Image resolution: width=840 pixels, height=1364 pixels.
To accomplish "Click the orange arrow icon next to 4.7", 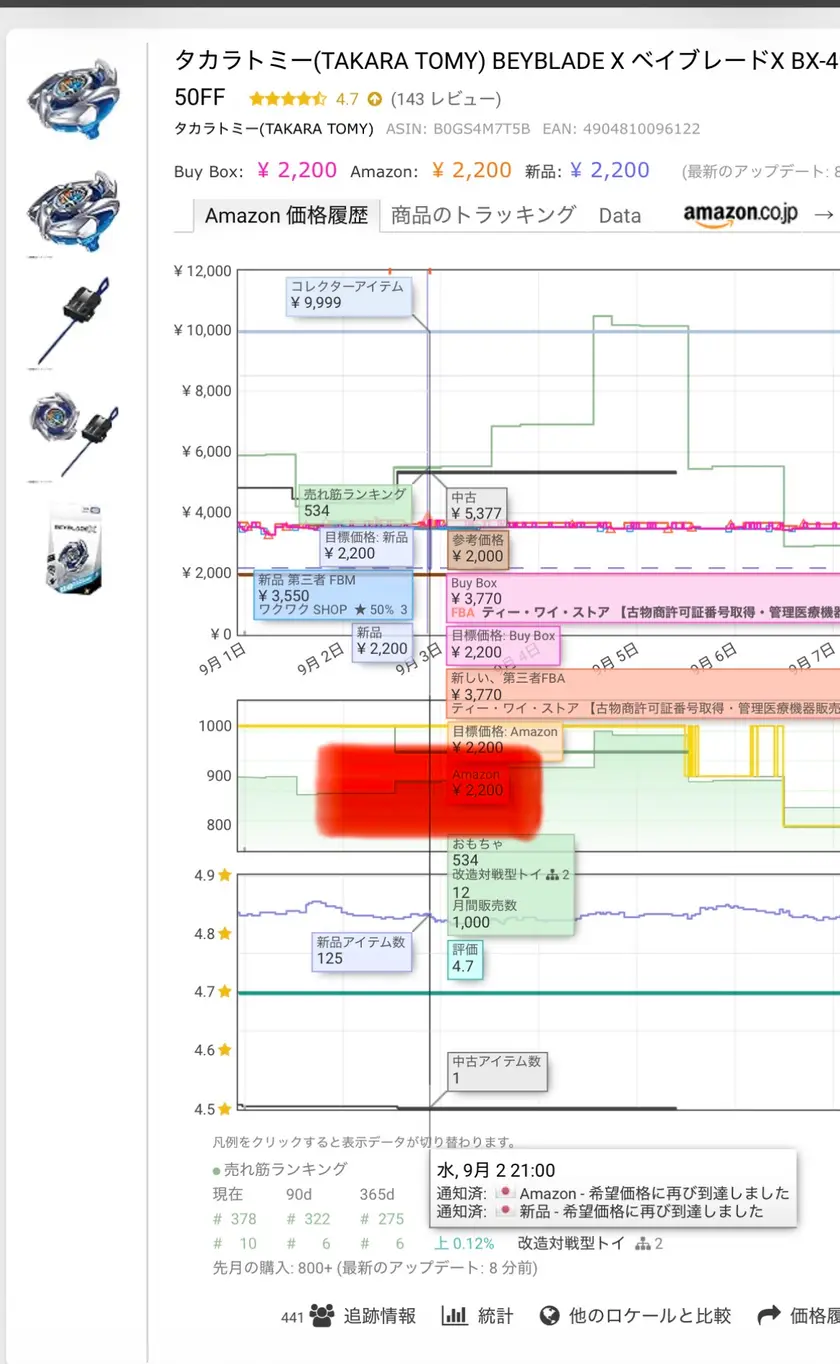I will coord(375,99).
